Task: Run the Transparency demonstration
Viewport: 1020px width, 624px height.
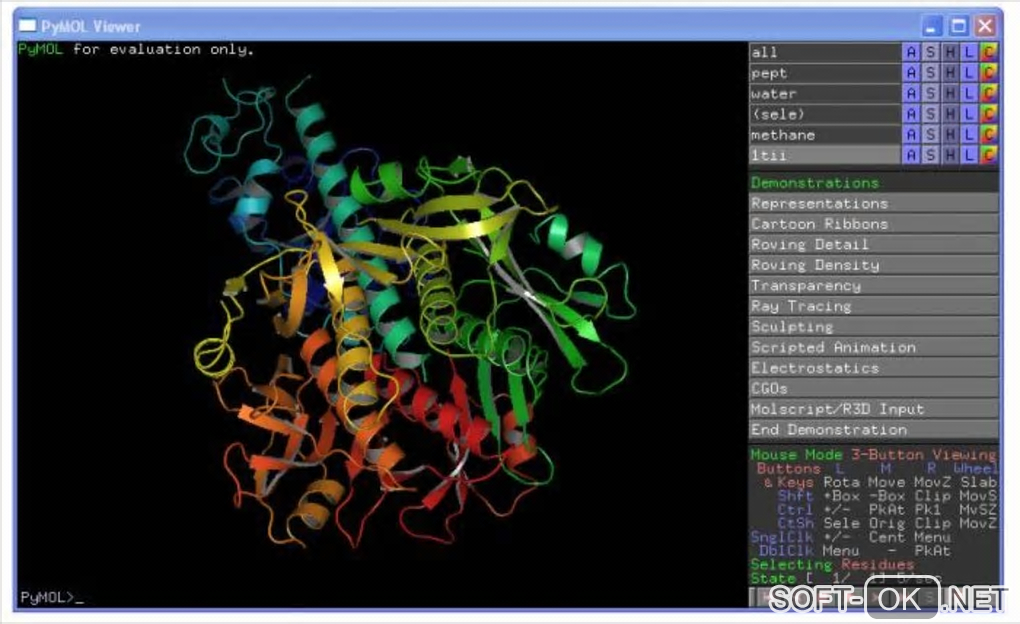Action: tap(874, 286)
